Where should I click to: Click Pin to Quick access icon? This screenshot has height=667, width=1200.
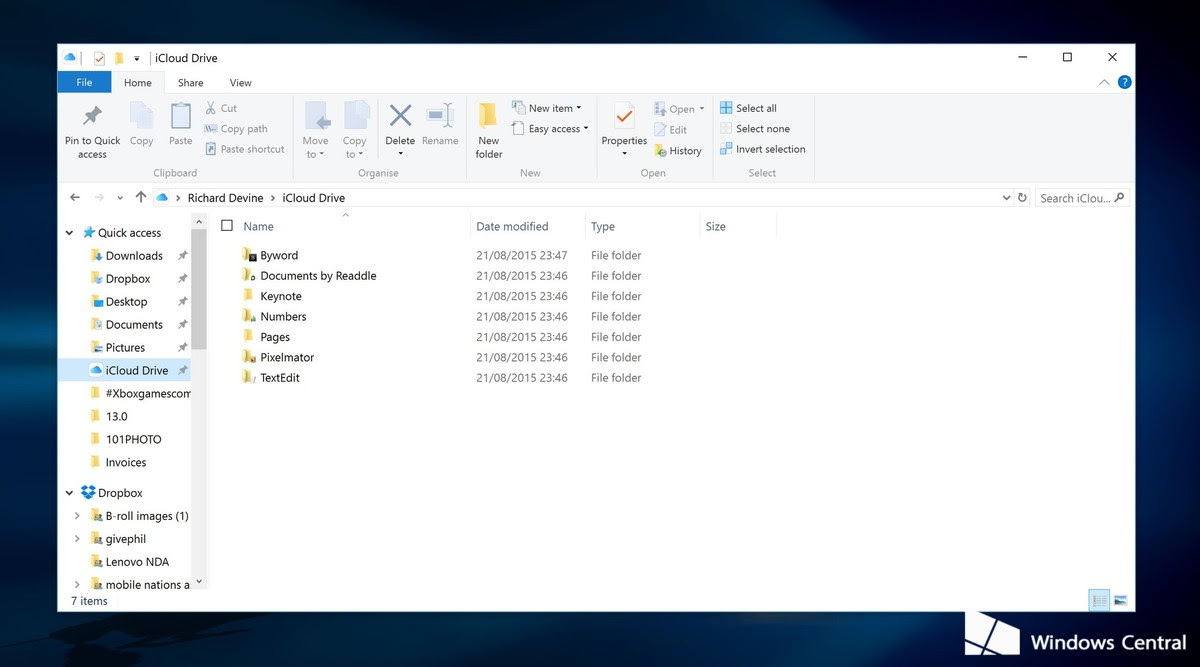coord(92,117)
